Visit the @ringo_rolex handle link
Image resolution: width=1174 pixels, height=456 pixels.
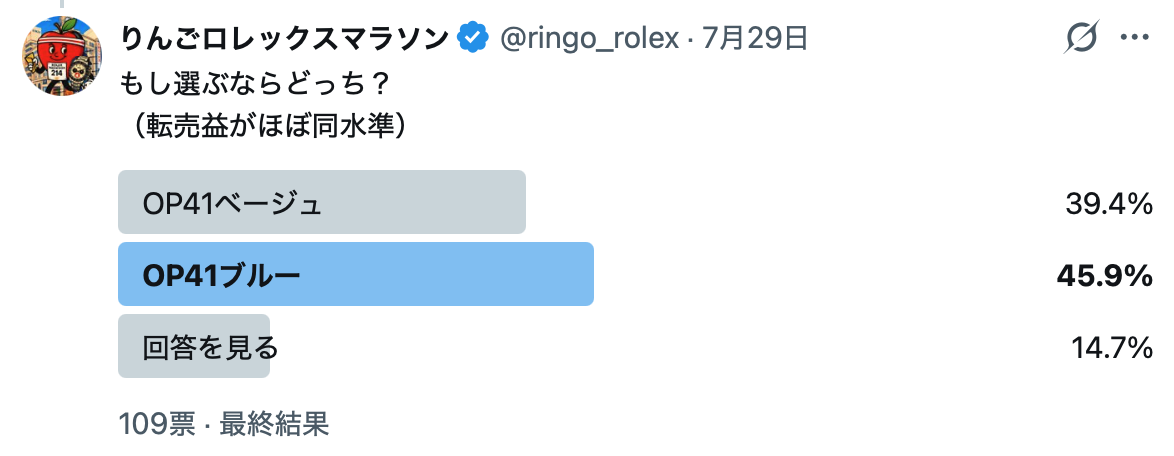(x=589, y=37)
